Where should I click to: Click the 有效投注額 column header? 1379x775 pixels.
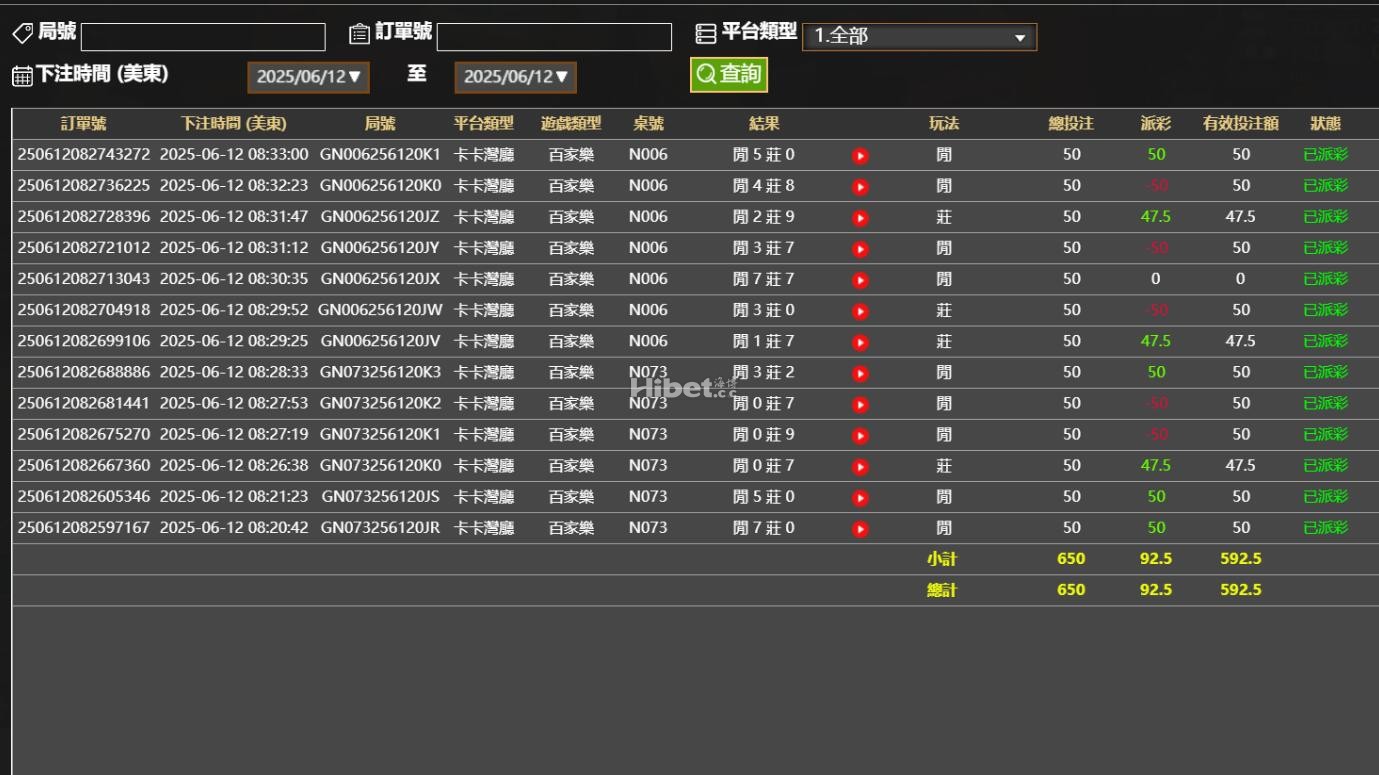click(x=1240, y=124)
